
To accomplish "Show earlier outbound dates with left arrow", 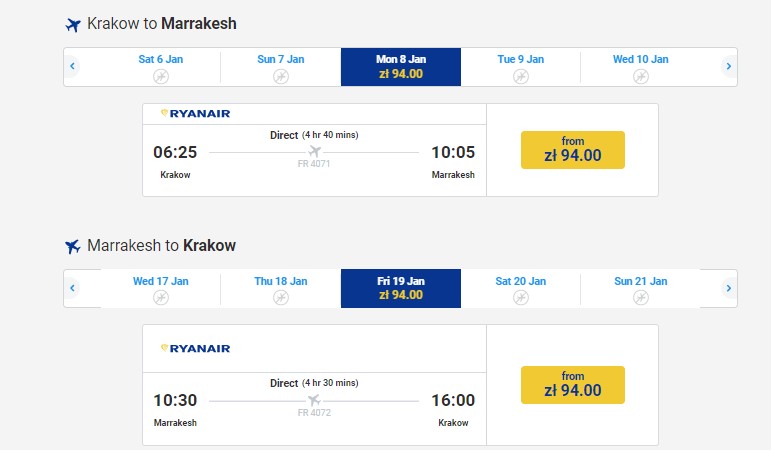I will [x=73, y=67].
